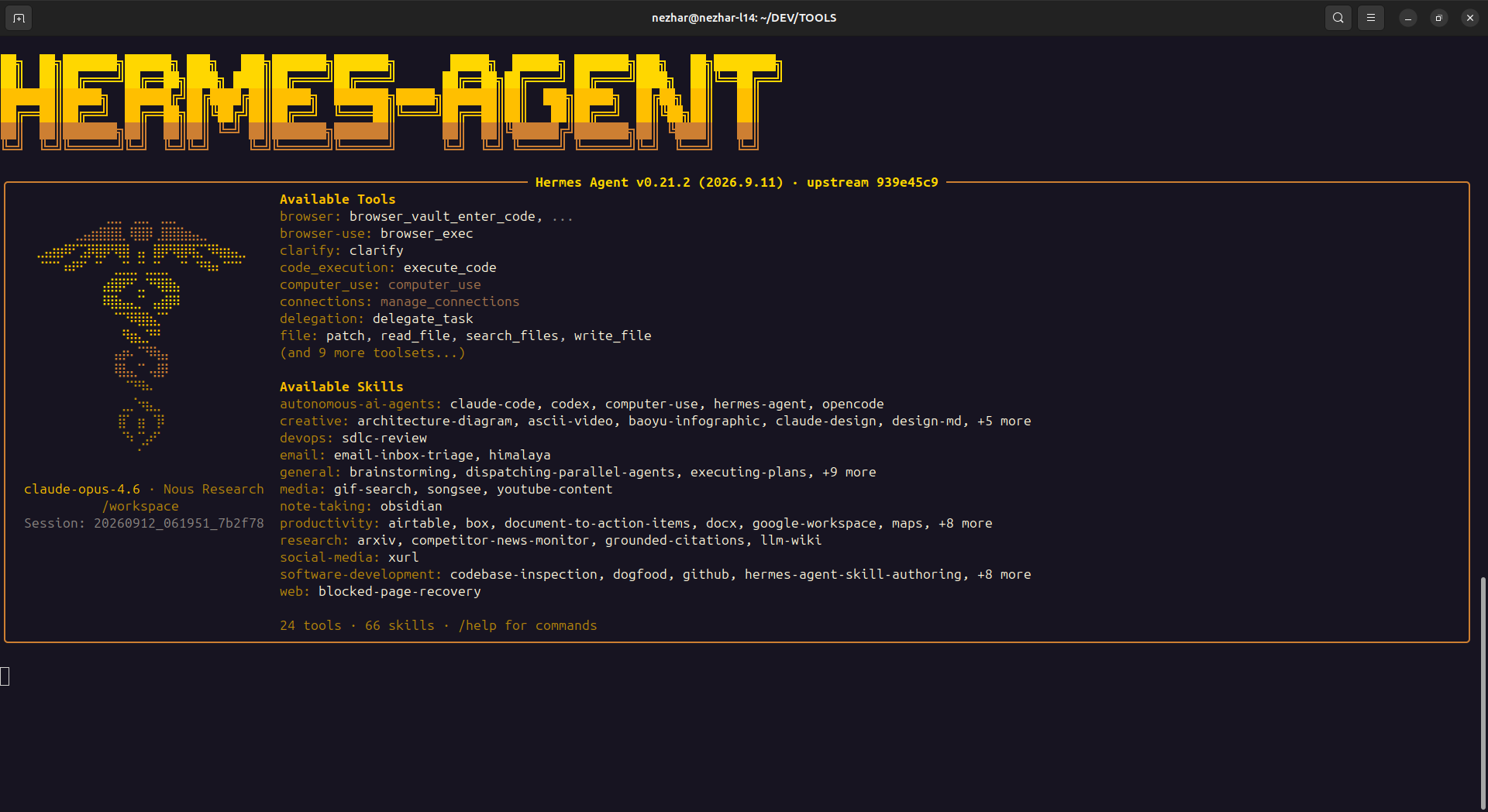Click Session: 20260912_061951_7b2f78 line
Screen dimensions: 1488x812
tap(143, 523)
